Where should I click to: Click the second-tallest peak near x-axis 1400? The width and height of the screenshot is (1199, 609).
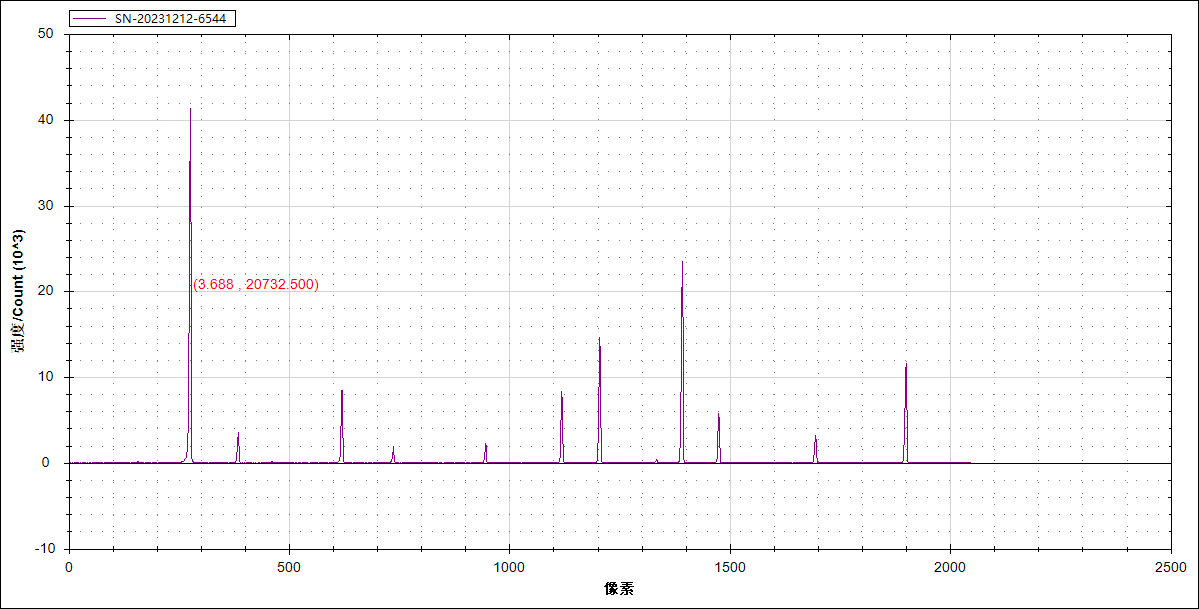[682, 263]
